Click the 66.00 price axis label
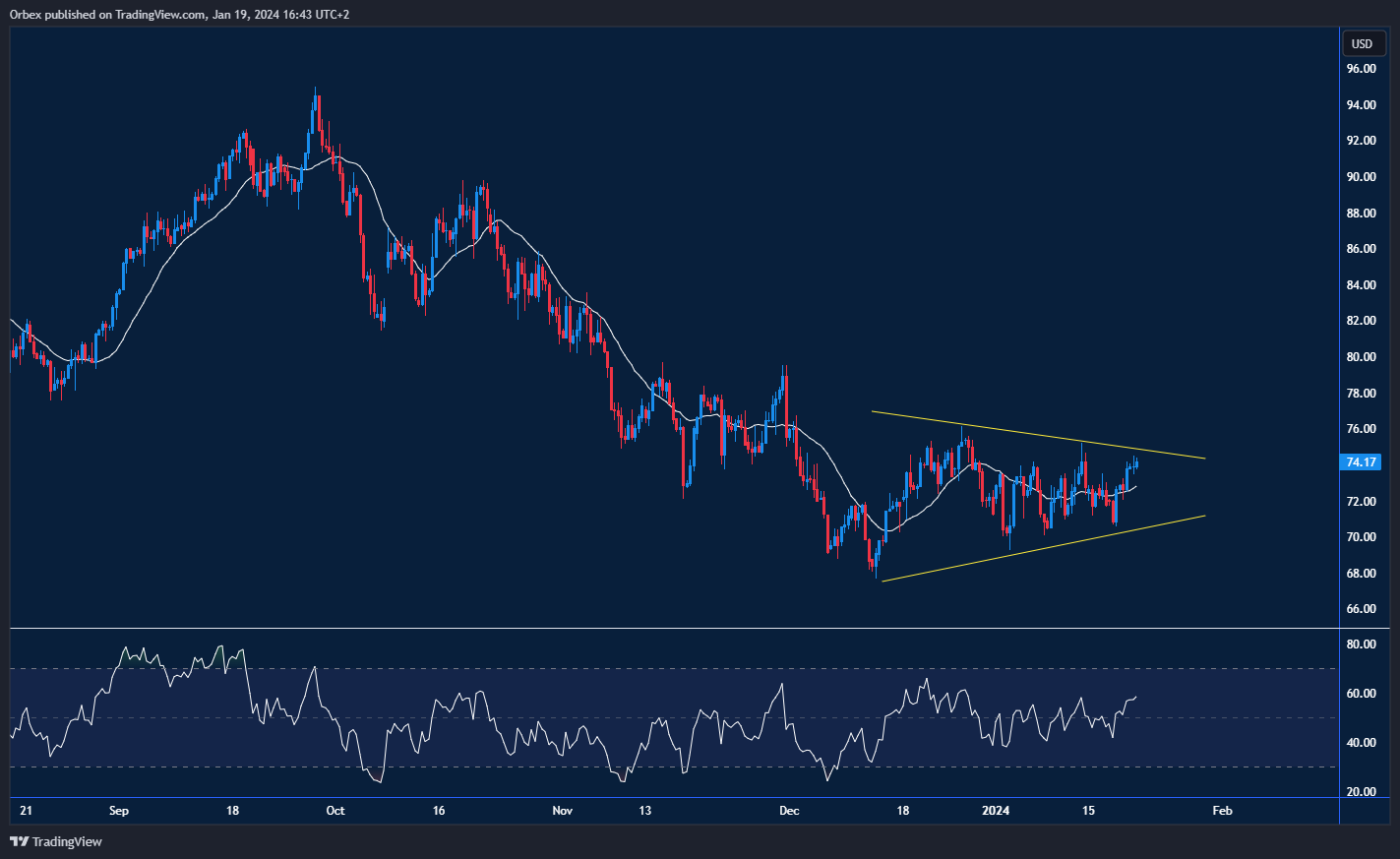1400x859 pixels. coord(1362,609)
